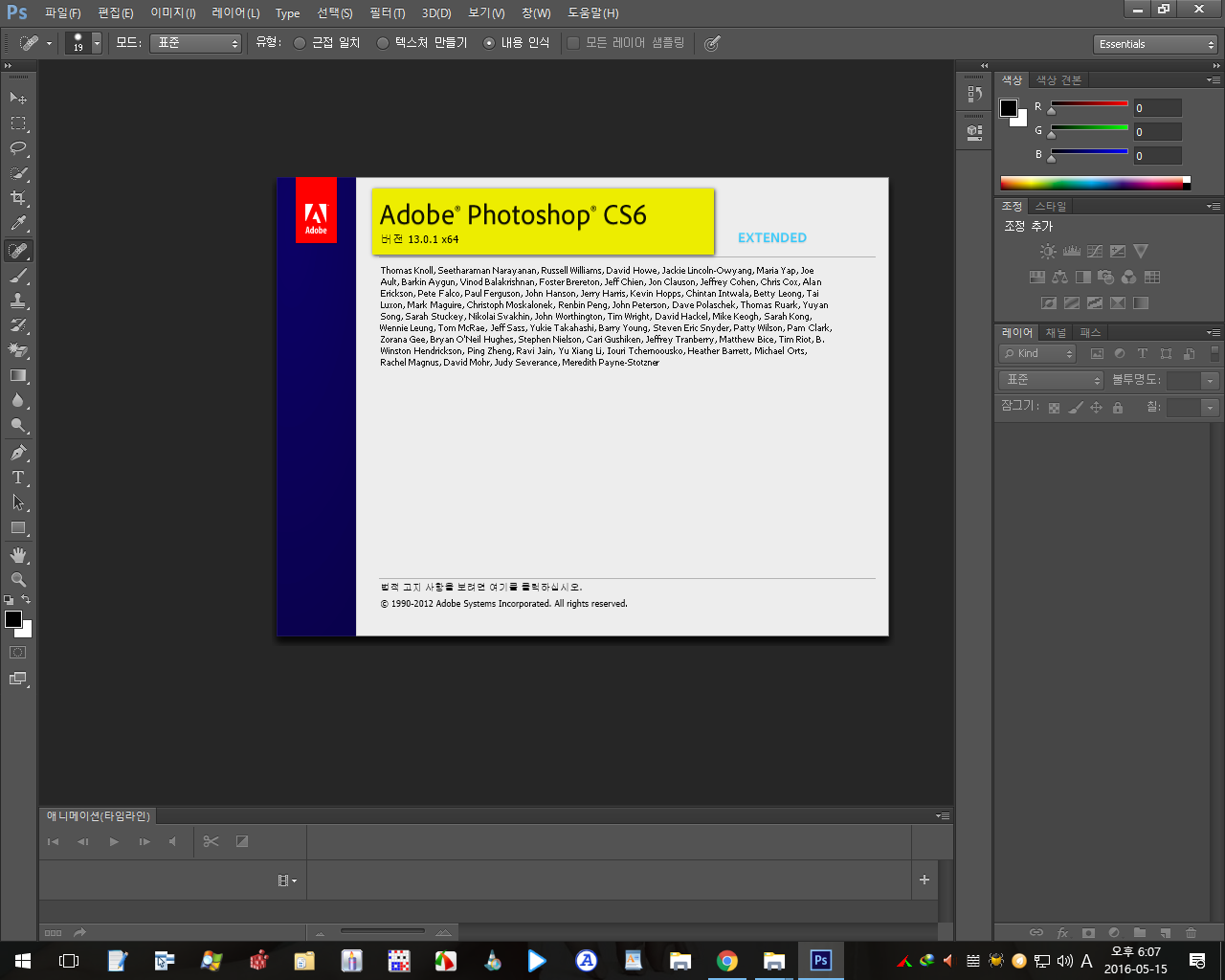Open the brush preset picker arrow
Screen dimensions: 1225x980
tap(97, 43)
